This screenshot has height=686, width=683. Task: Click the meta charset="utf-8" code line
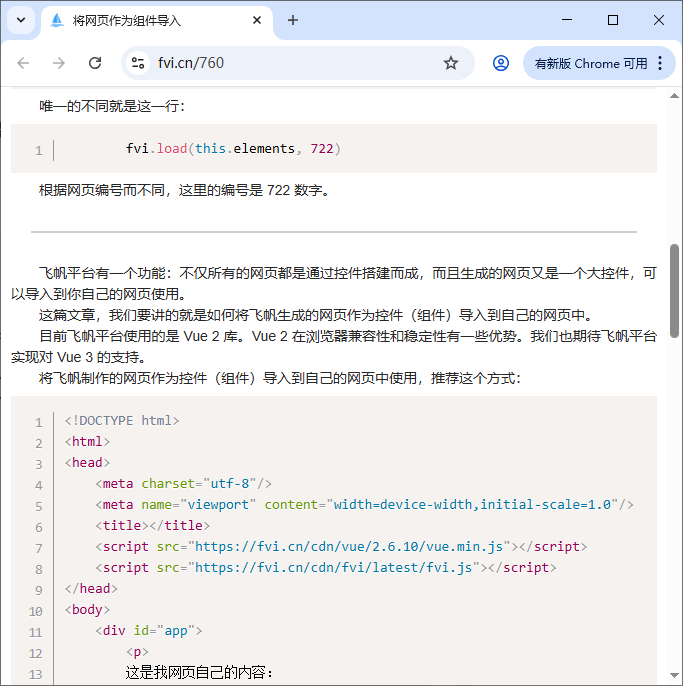tap(184, 484)
